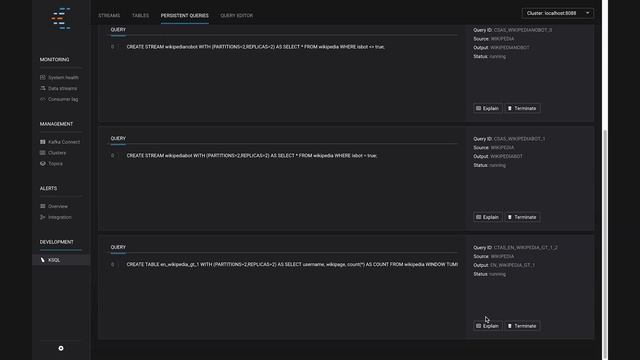This screenshot has height=360, width=640.
Task: Open Topics icon in Management
Action: tap(42, 164)
